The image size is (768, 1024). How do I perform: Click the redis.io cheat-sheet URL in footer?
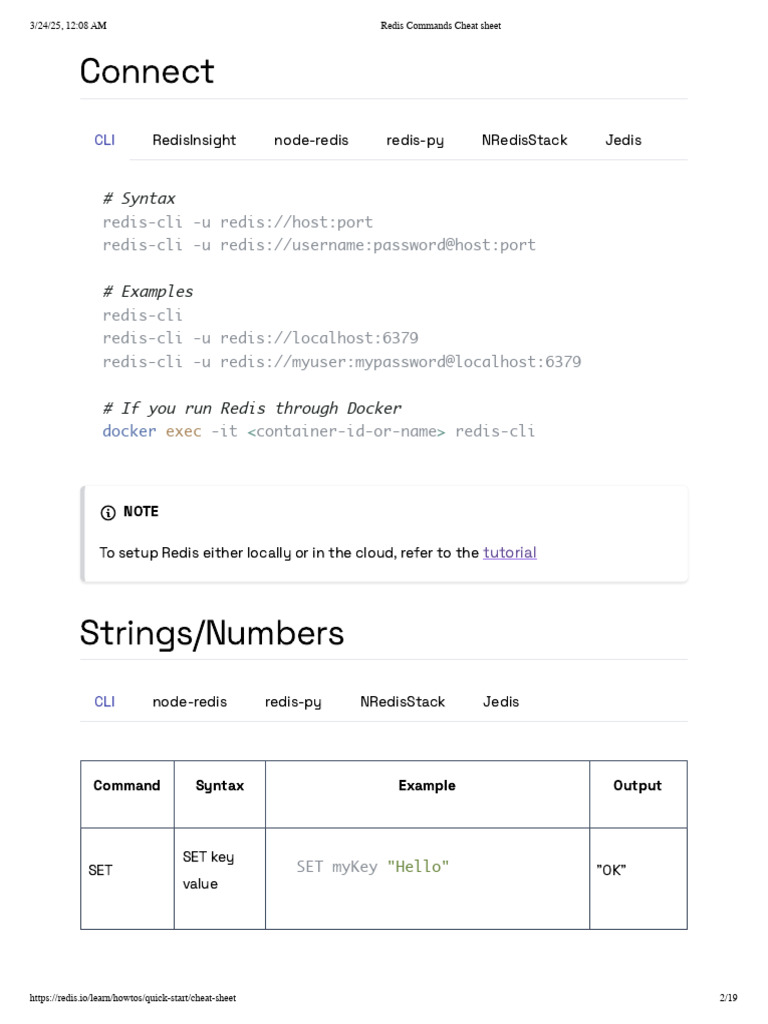pyautogui.click(x=133, y=998)
